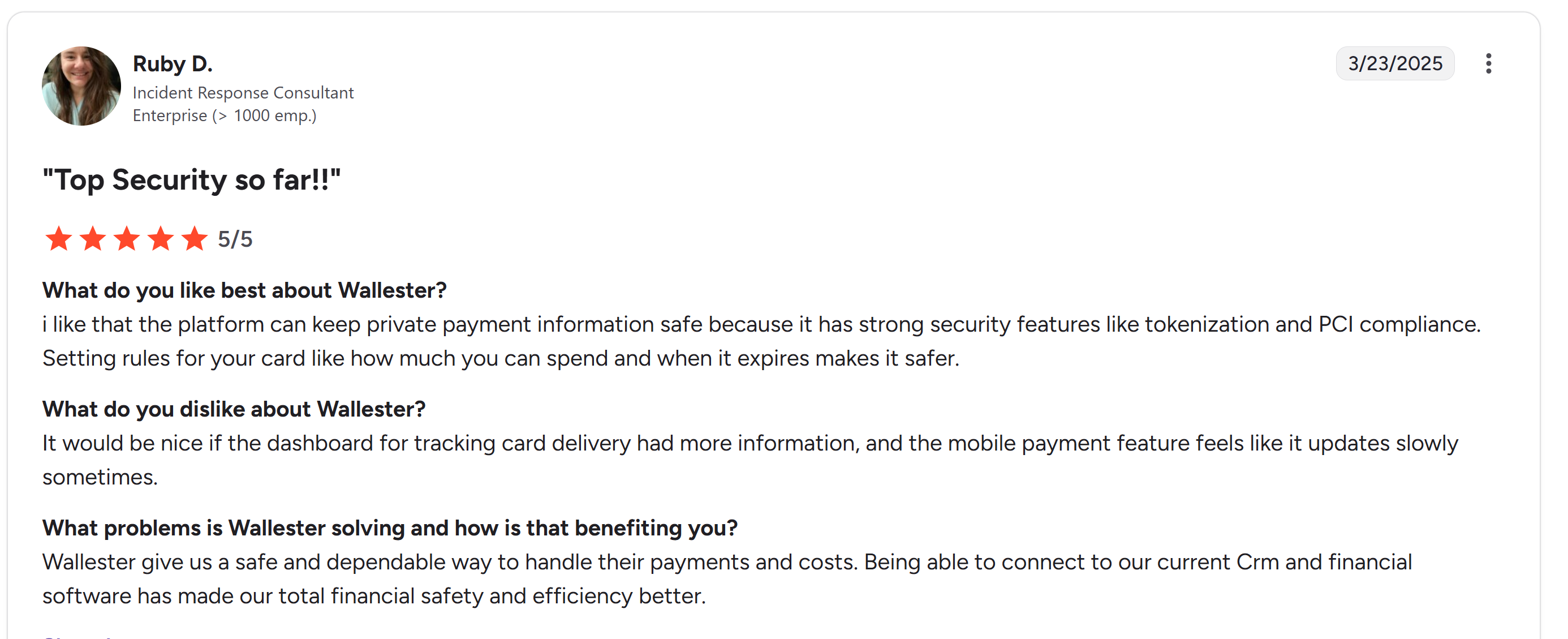The image size is (1568, 639).
Task: Click the "Top Security so far!!" review title
Action: coord(191,181)
